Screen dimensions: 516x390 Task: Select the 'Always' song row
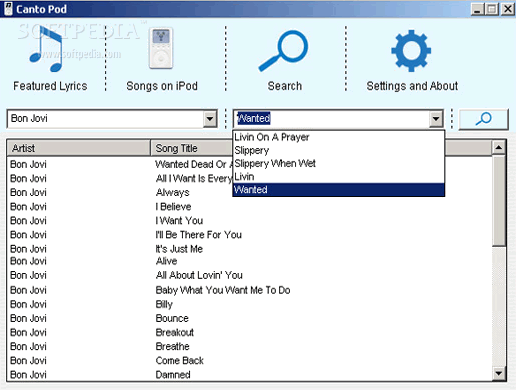tap(249, 192)
